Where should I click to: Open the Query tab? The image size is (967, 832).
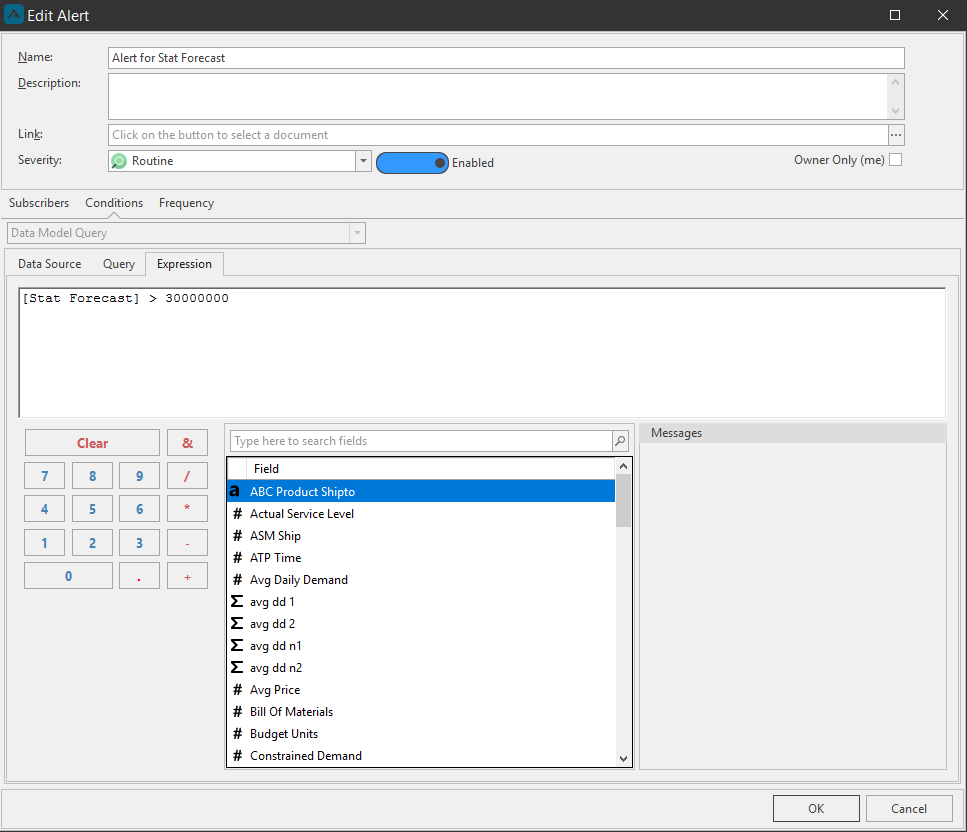(118, 264)
